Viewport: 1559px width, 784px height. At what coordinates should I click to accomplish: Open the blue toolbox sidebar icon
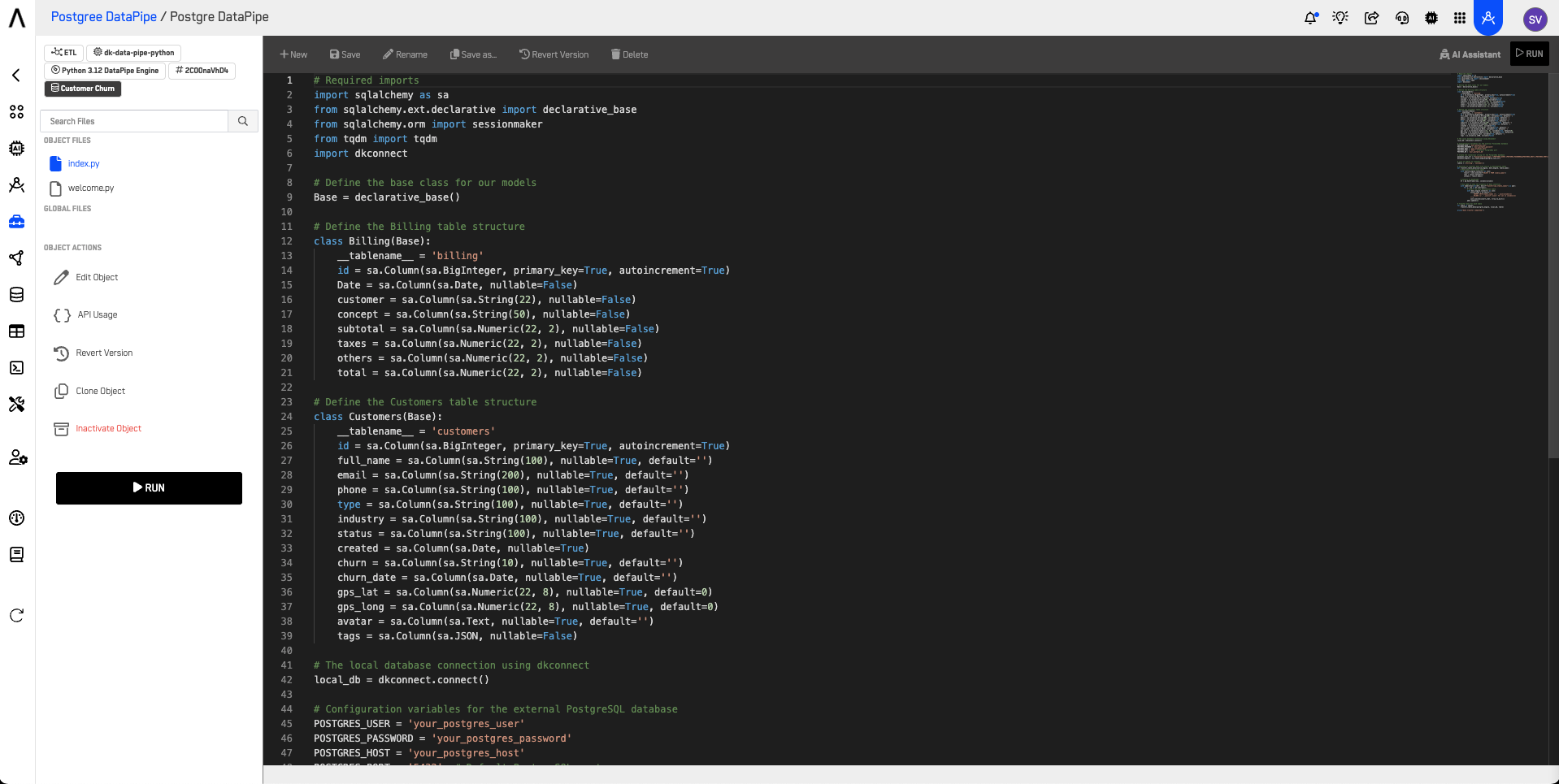tap(16, 221)
